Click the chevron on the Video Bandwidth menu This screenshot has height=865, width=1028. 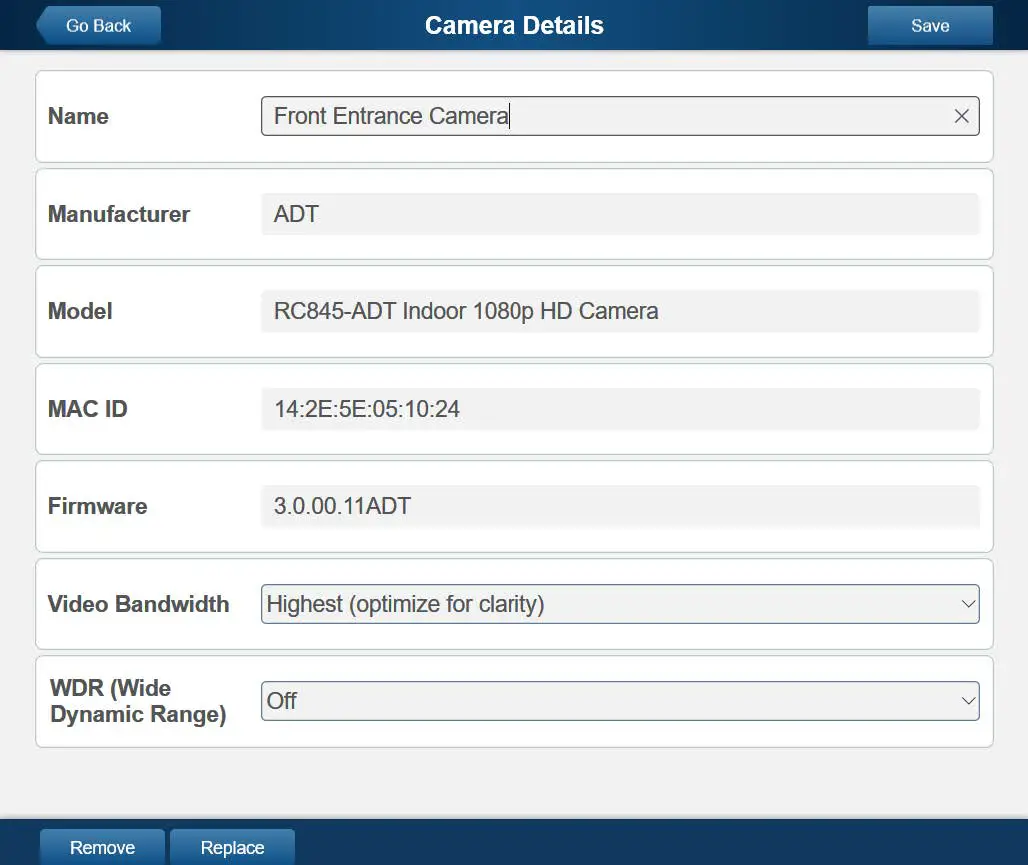coord(966,604)
